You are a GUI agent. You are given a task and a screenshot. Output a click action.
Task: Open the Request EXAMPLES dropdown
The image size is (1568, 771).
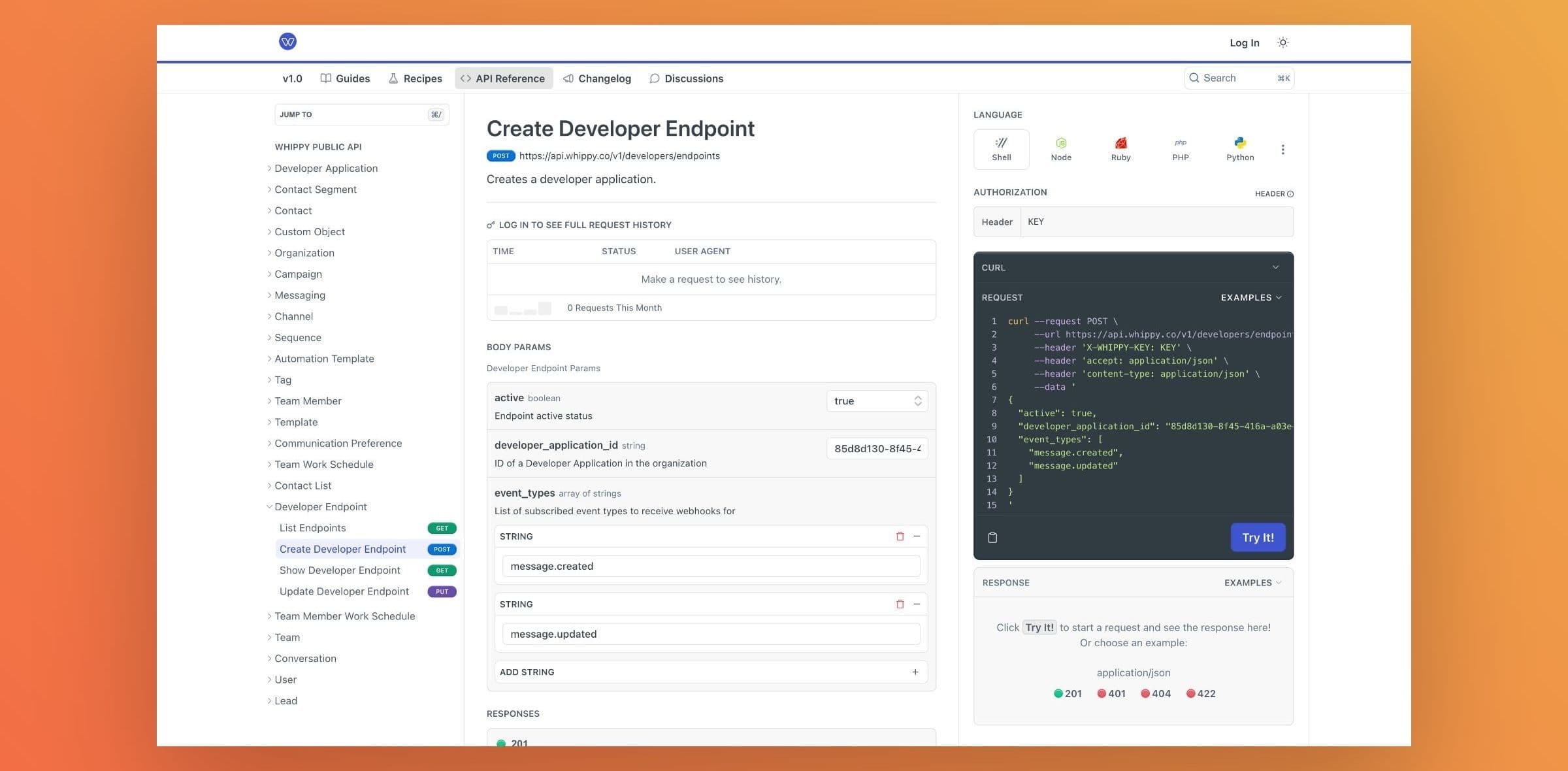click(x=1250, y=297)
